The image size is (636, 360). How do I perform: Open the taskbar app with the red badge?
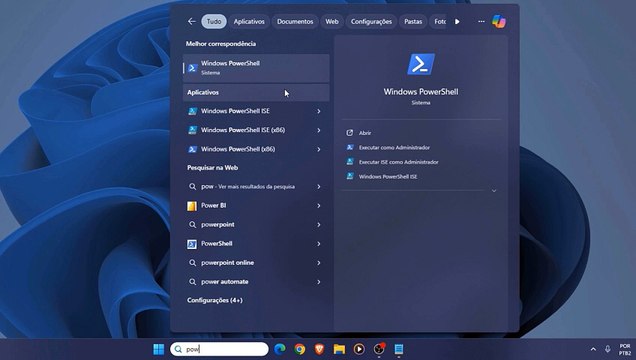click(379, 349)
